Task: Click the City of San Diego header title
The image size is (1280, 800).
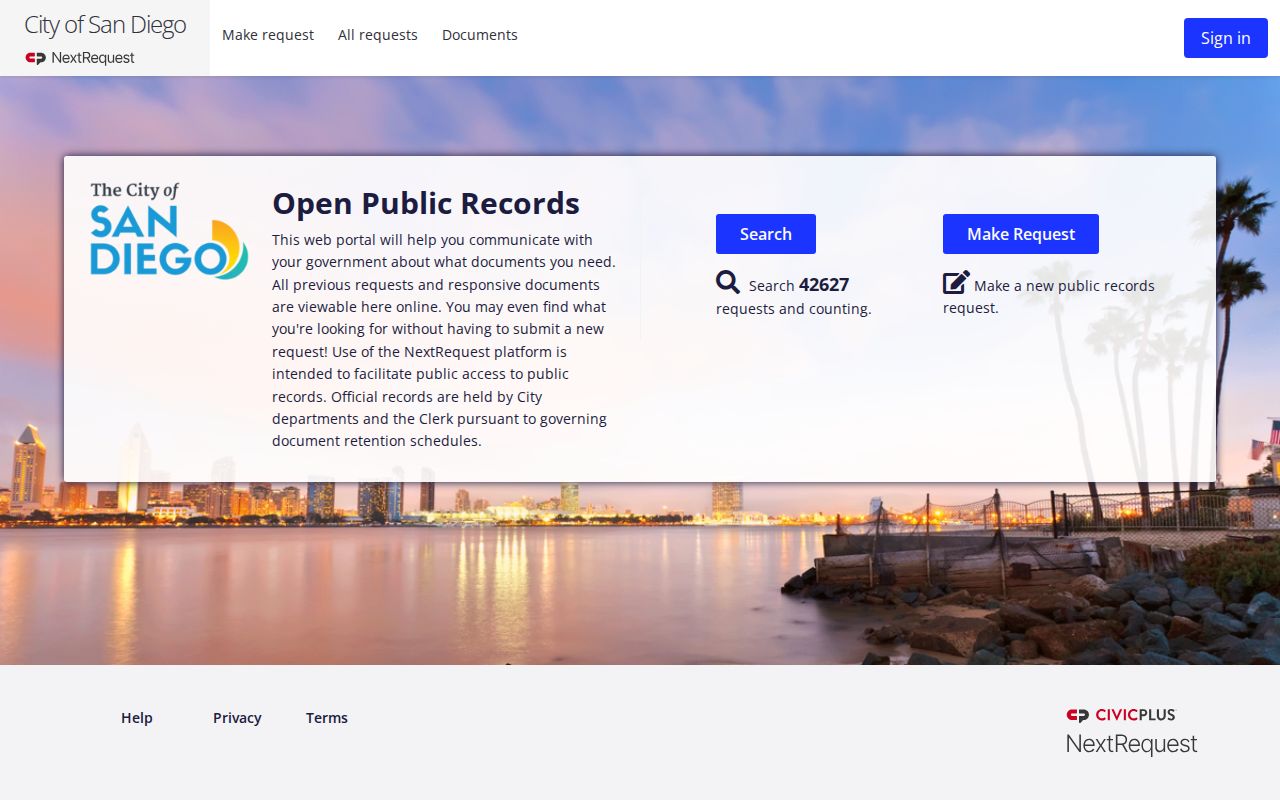Action: click(105, 25)
